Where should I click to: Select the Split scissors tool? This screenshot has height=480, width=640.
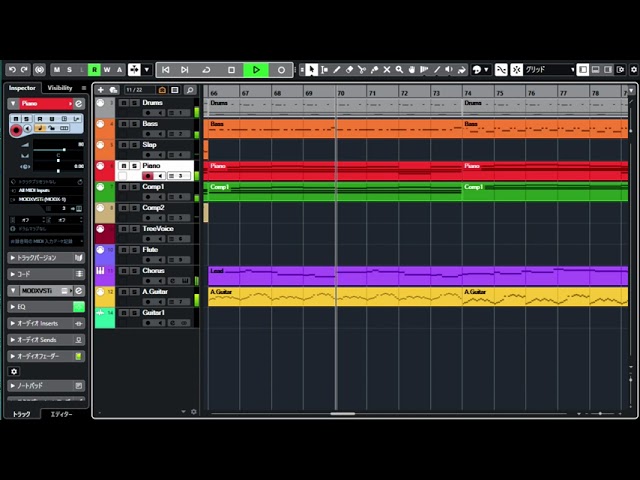pos(362,70)
